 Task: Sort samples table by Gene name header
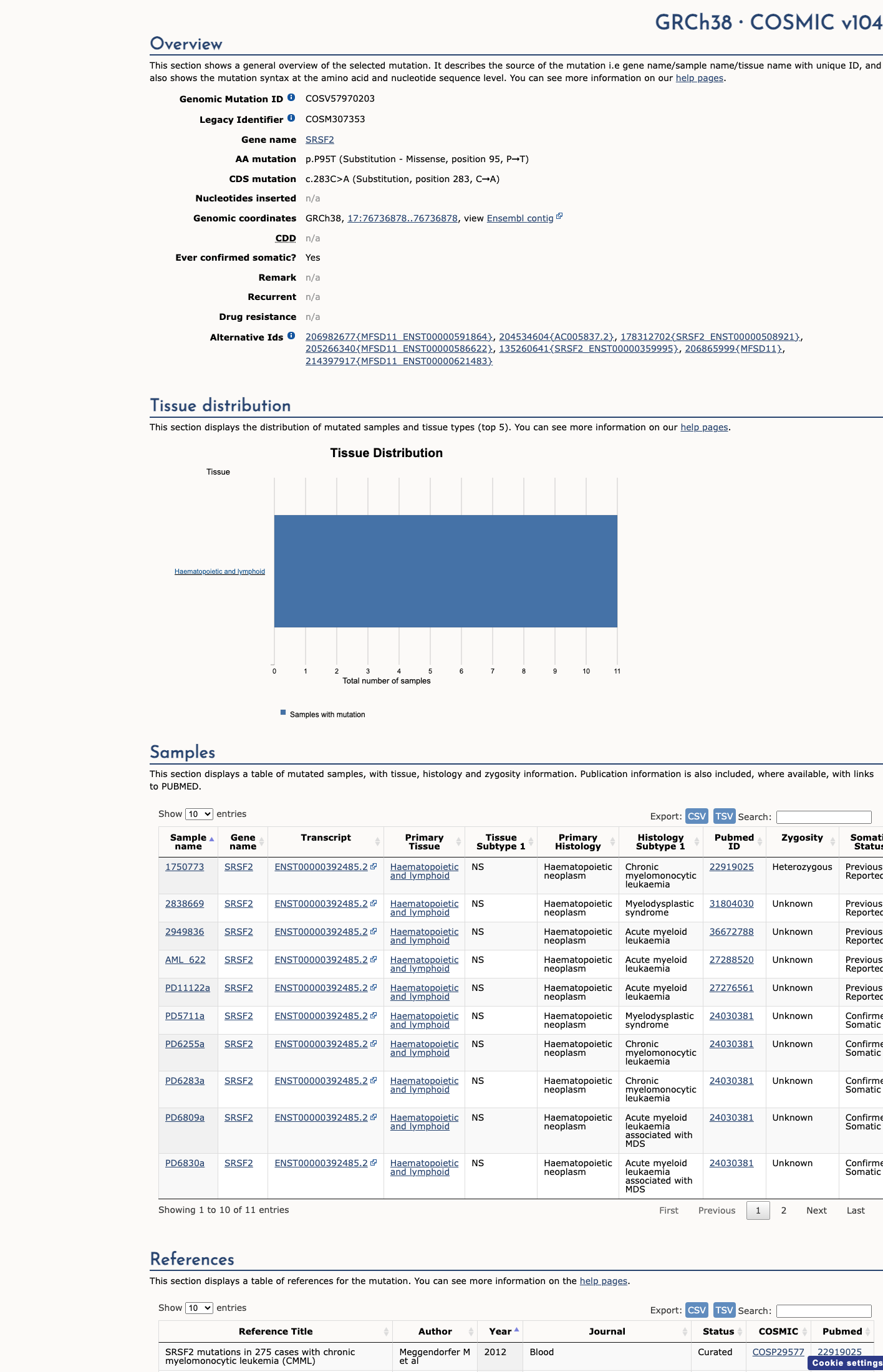[243, 842]
